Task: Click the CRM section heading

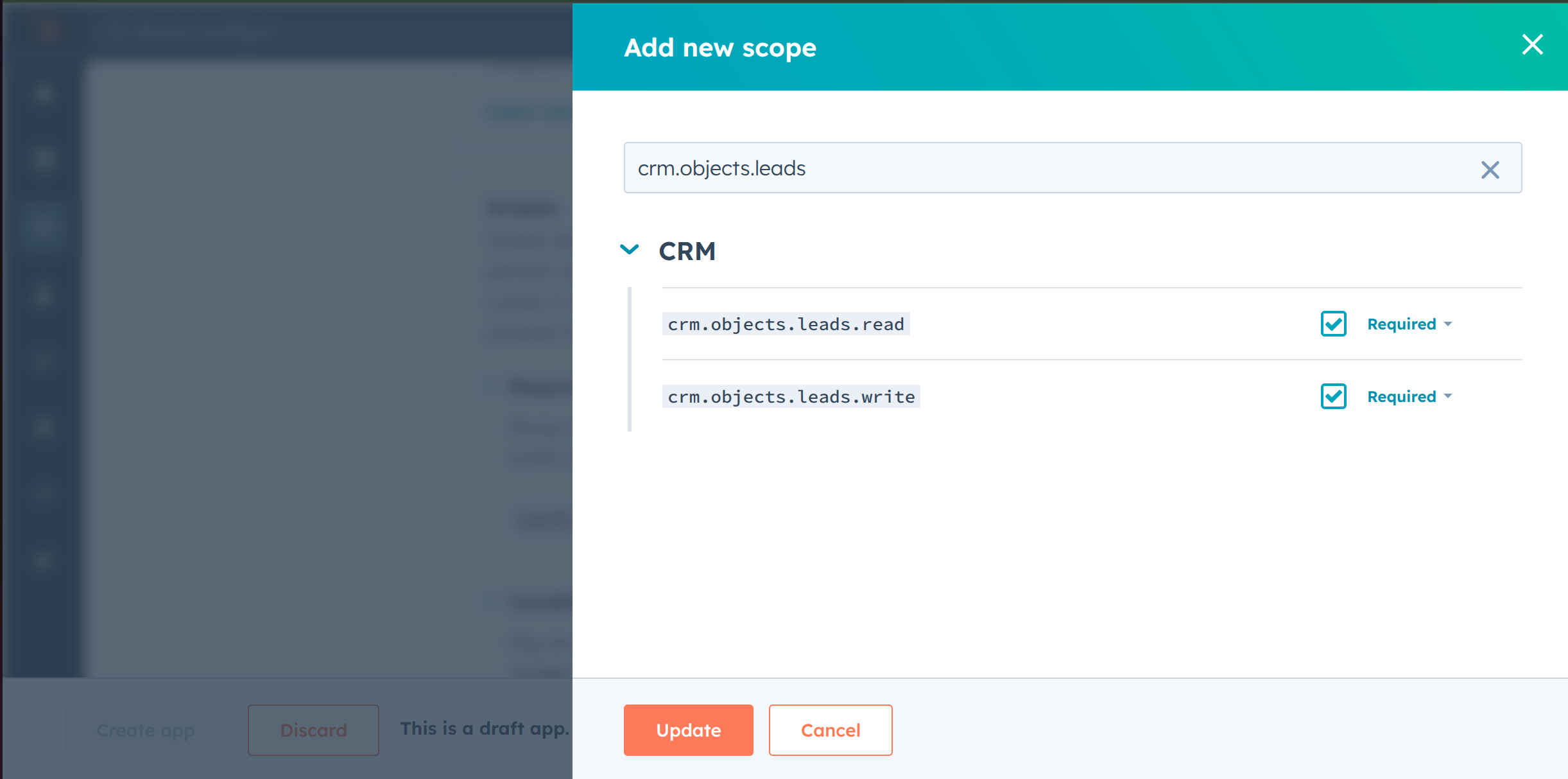Action: coord(687,251)
